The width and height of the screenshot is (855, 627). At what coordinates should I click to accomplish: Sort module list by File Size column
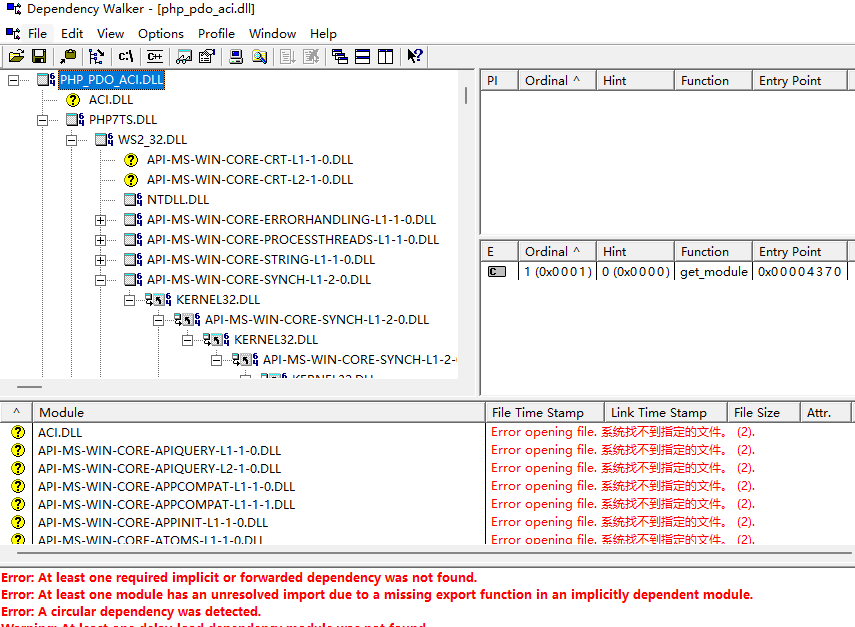point(756,412)
